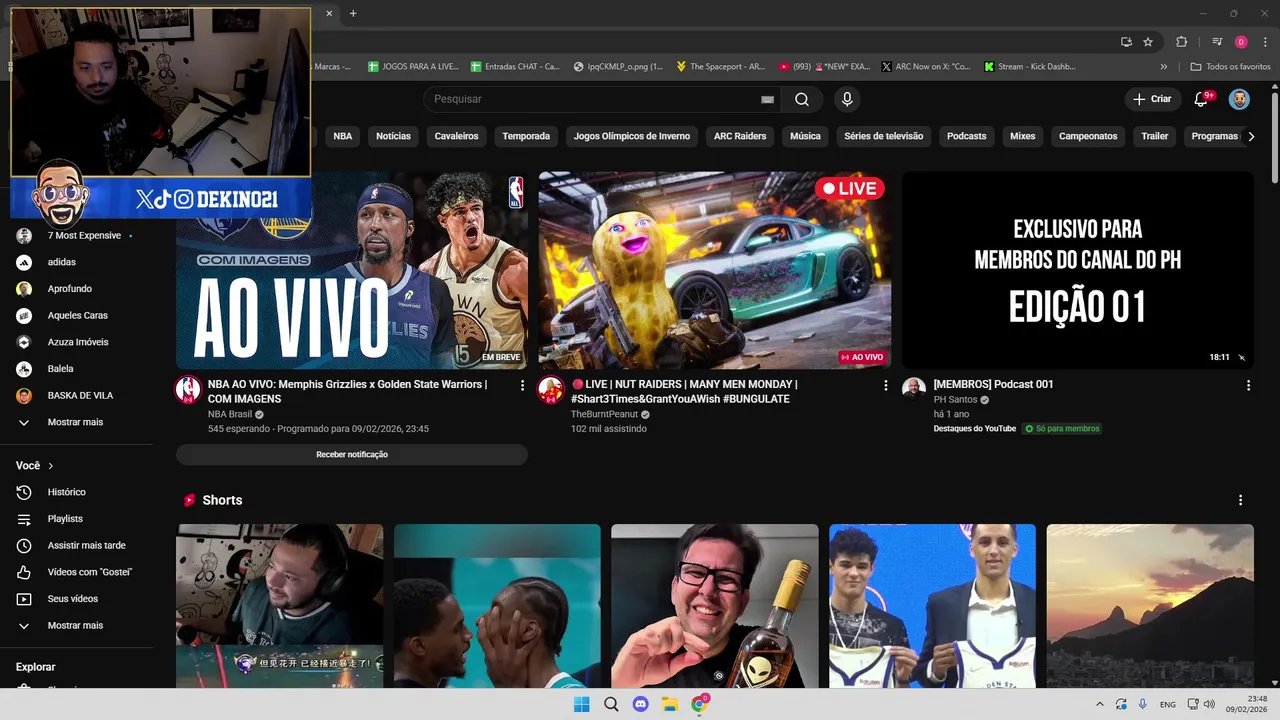
Task: Open The Spaceport bookmark
Action: tap(720, 66)
